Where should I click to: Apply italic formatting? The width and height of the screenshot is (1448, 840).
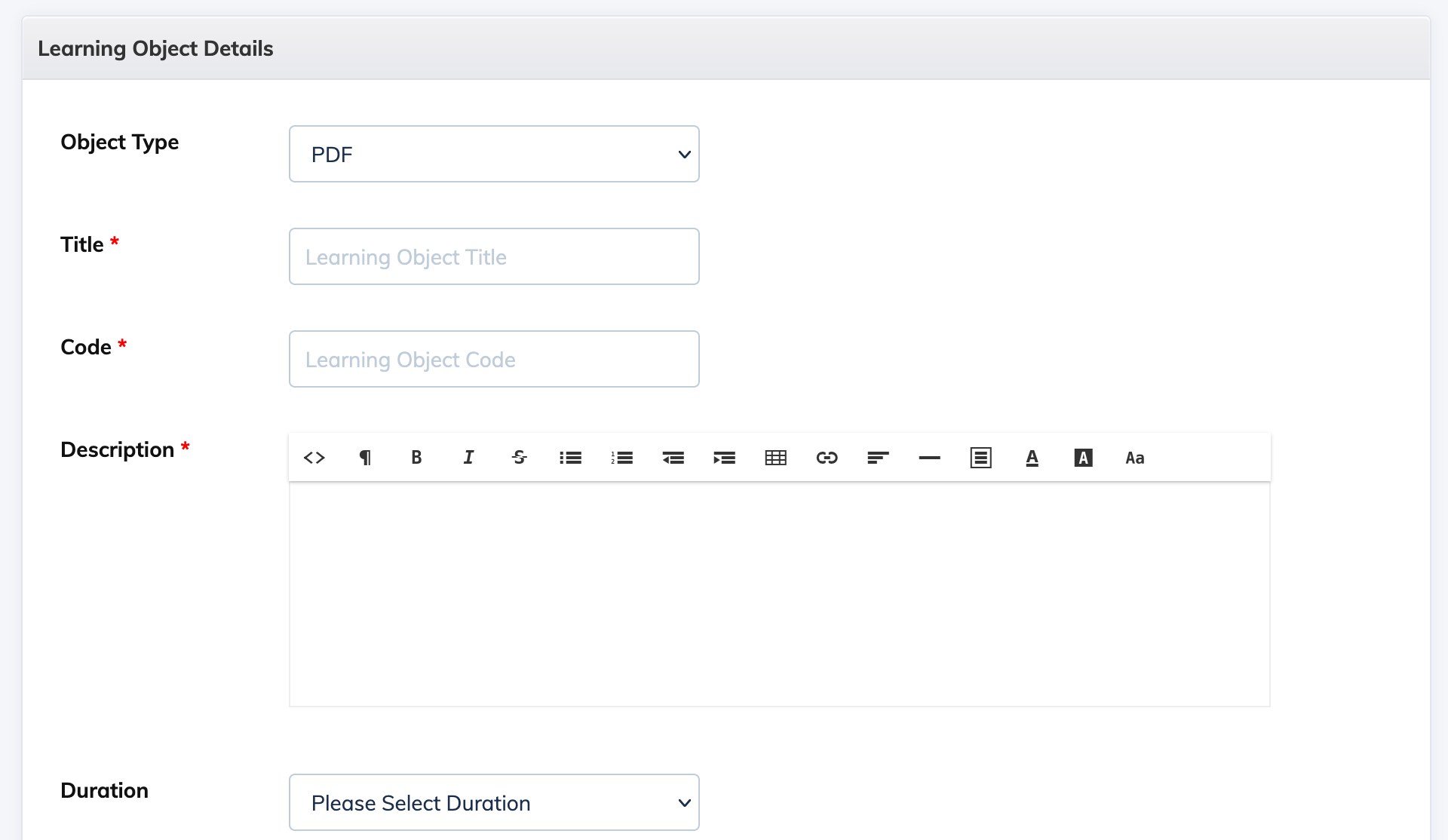pyautogui.click(x=468, y=458)
